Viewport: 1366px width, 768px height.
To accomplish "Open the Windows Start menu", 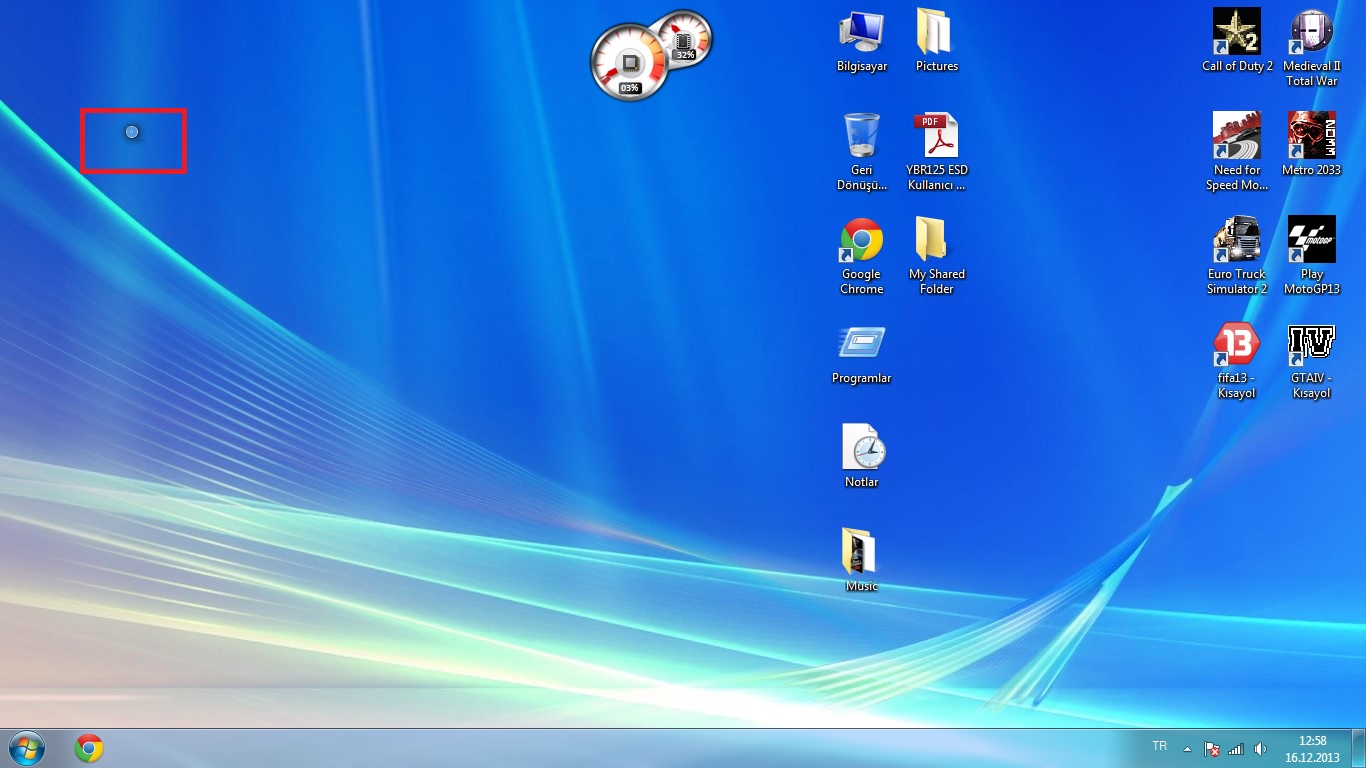I will coord(26,748).
